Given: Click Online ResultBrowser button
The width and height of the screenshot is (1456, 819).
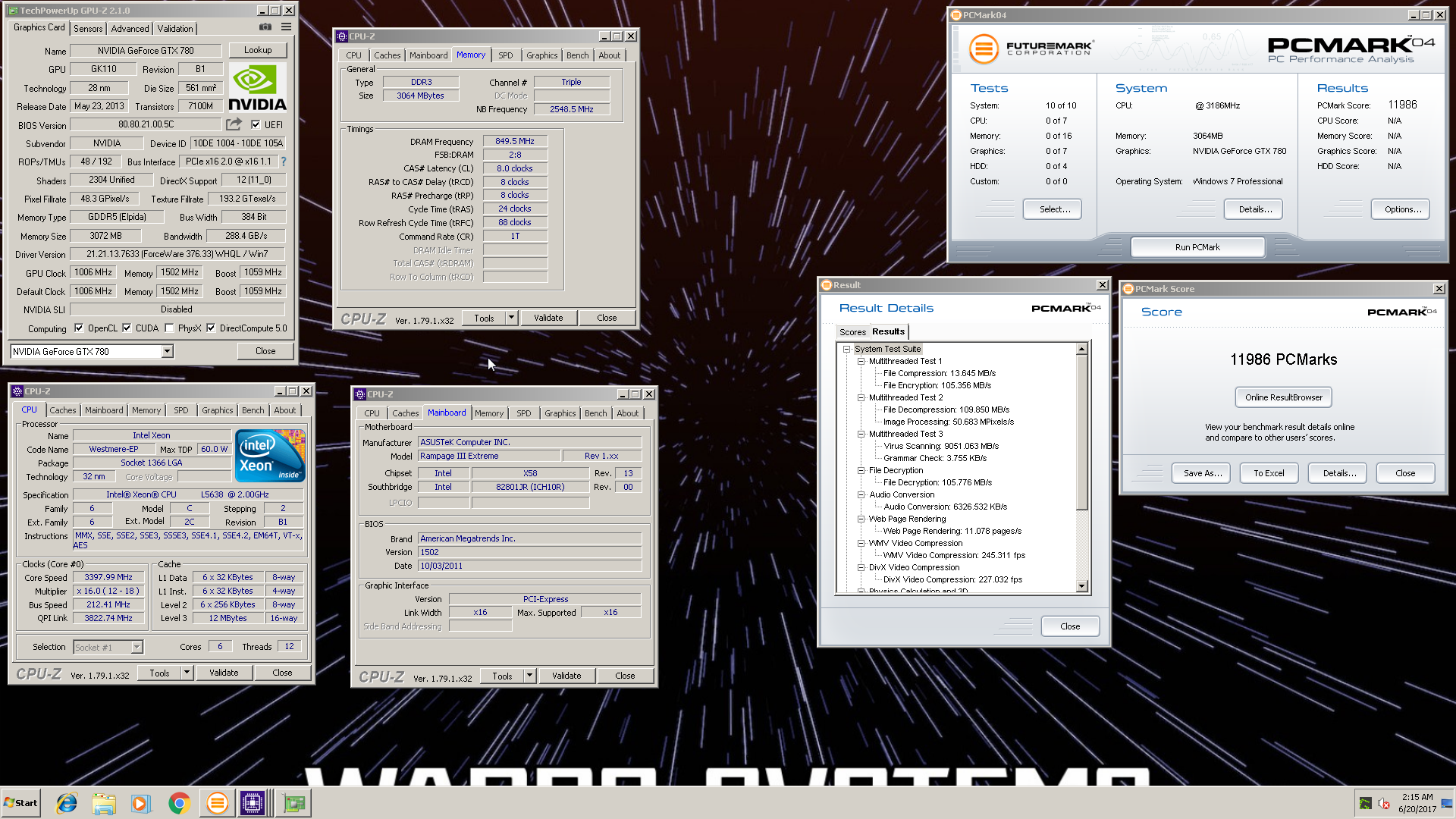Looking at the screenshot, I should click(1283, 397).
